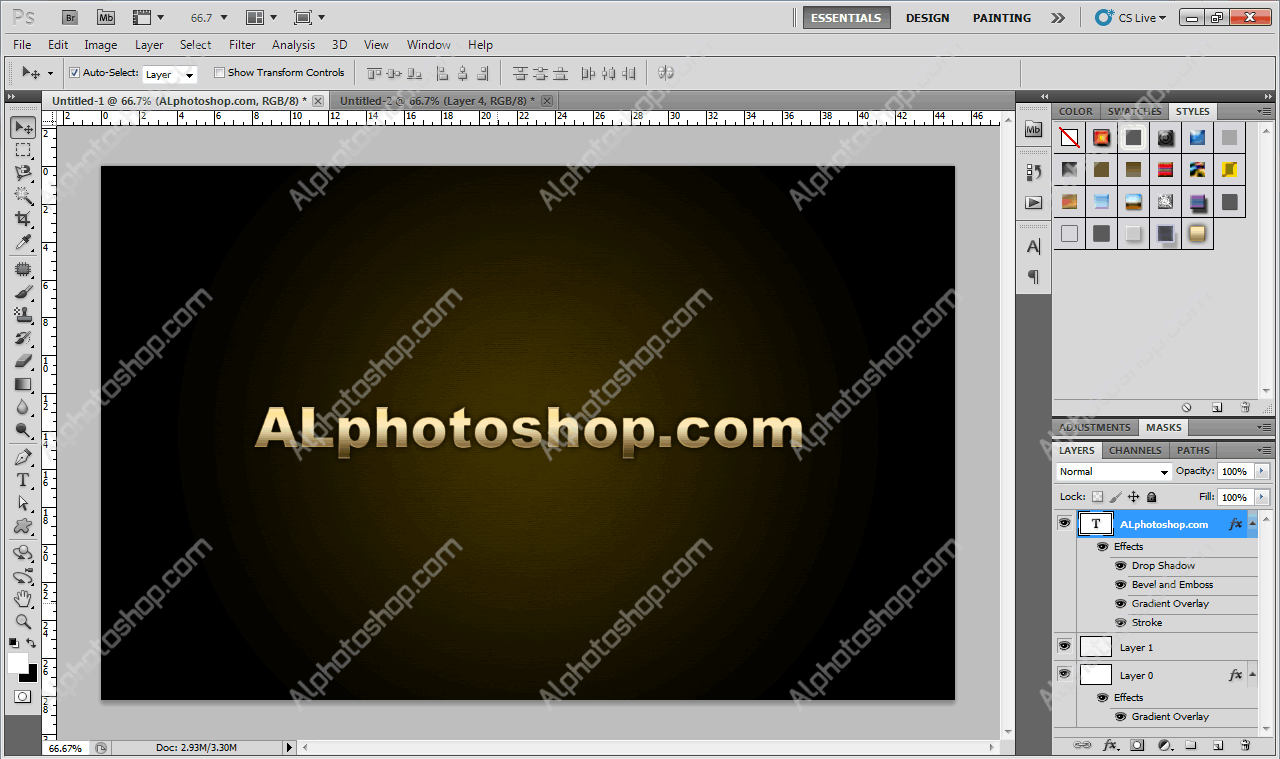Select the Move tool
This screenshot has width=1280, height=759.
point(23,127)
